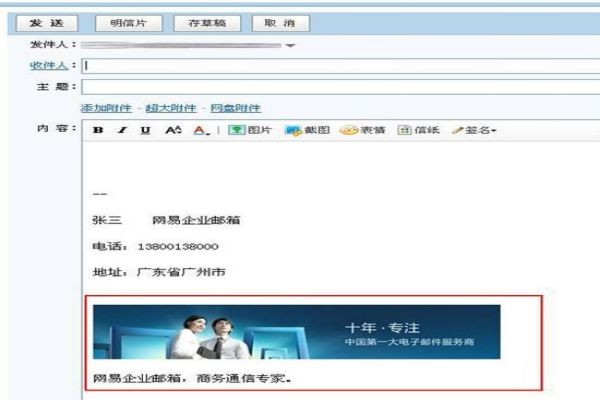This screenshot has width=600, height=400.
Task: Cancel the email with 取消 button
Action: point(273,23)
